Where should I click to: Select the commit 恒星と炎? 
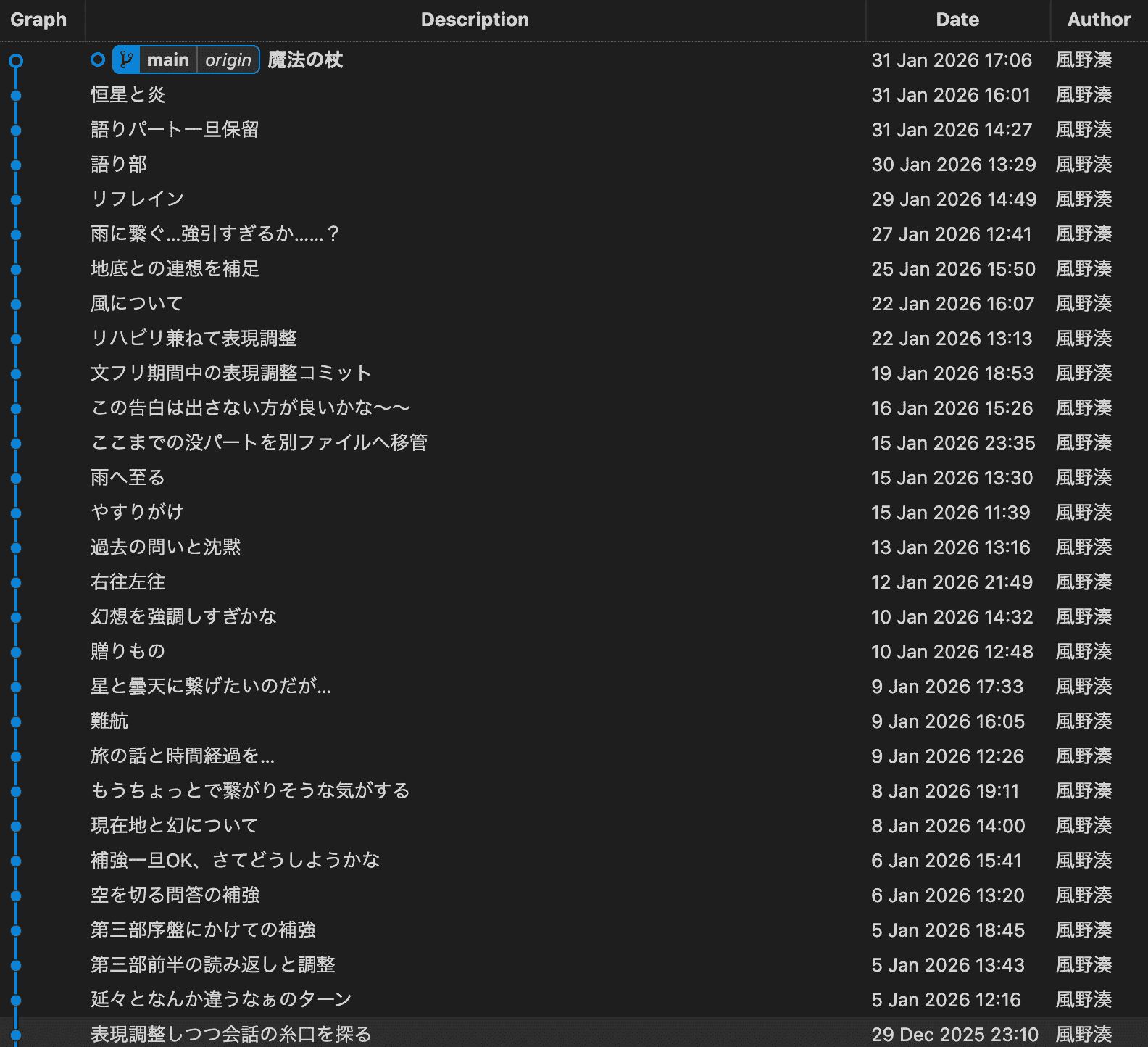[x=128, y=94]
